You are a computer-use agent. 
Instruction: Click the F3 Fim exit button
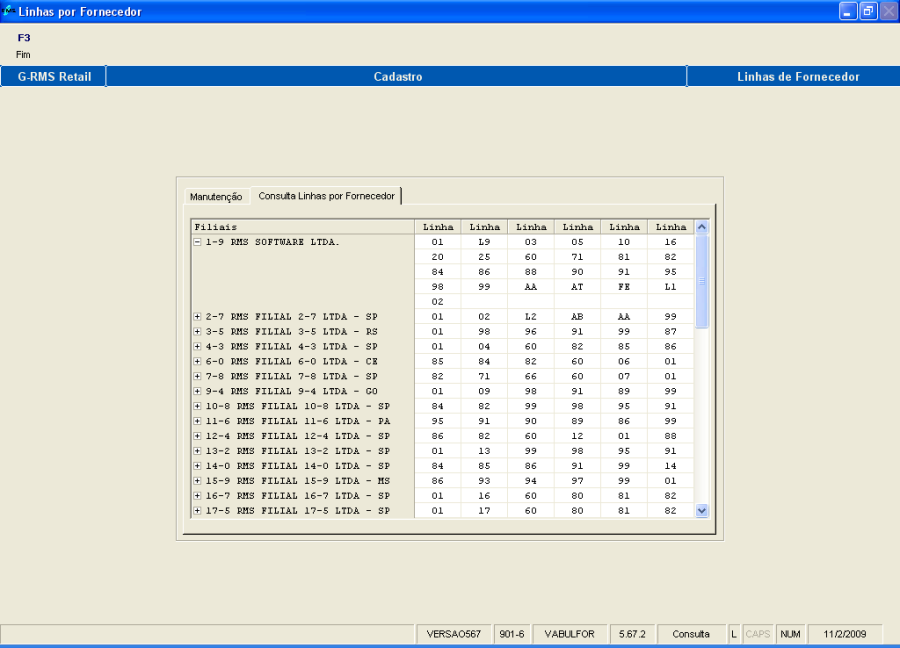tap(24, 44)
